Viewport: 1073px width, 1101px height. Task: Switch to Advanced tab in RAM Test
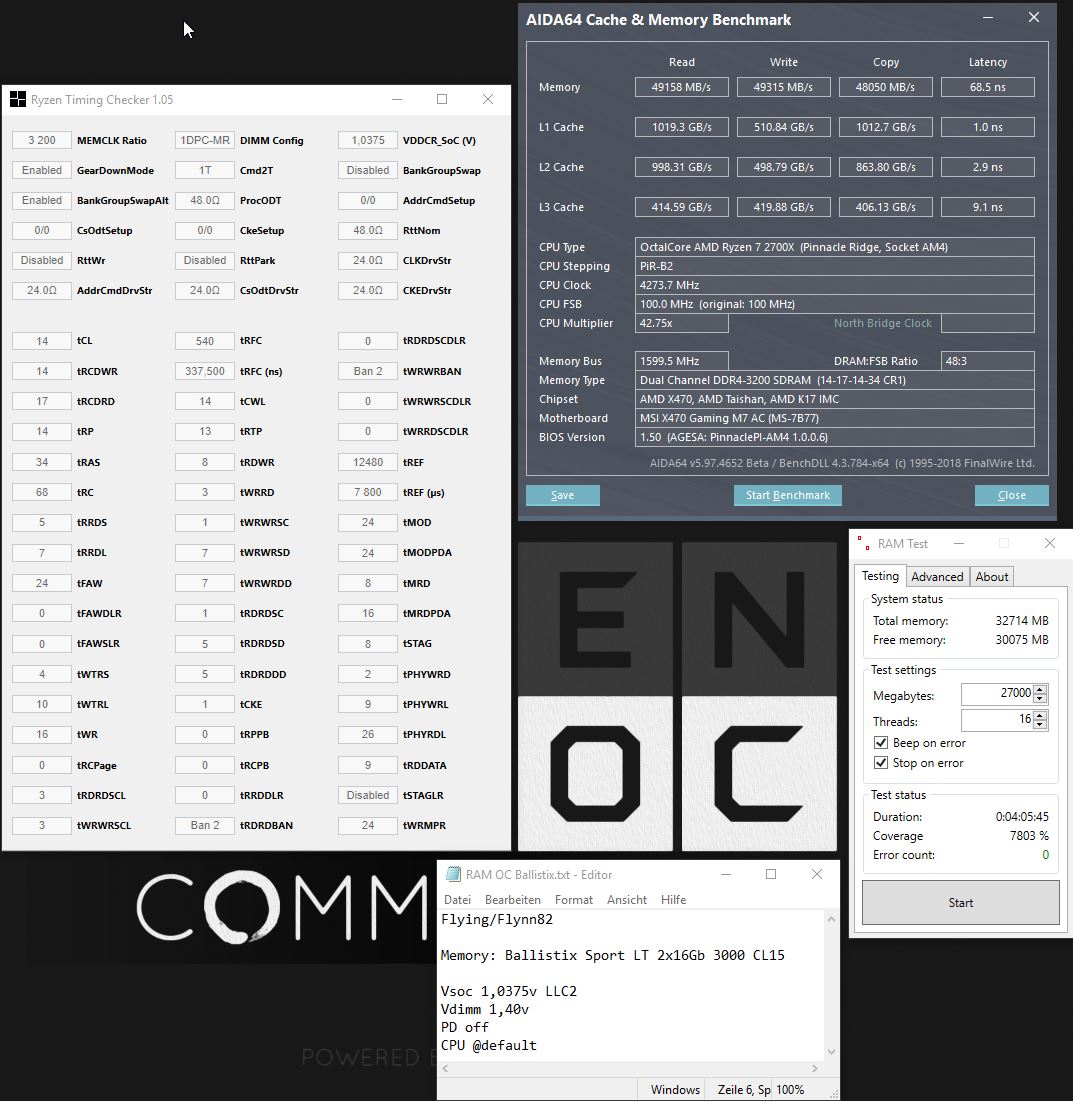(x=937, y=576)
